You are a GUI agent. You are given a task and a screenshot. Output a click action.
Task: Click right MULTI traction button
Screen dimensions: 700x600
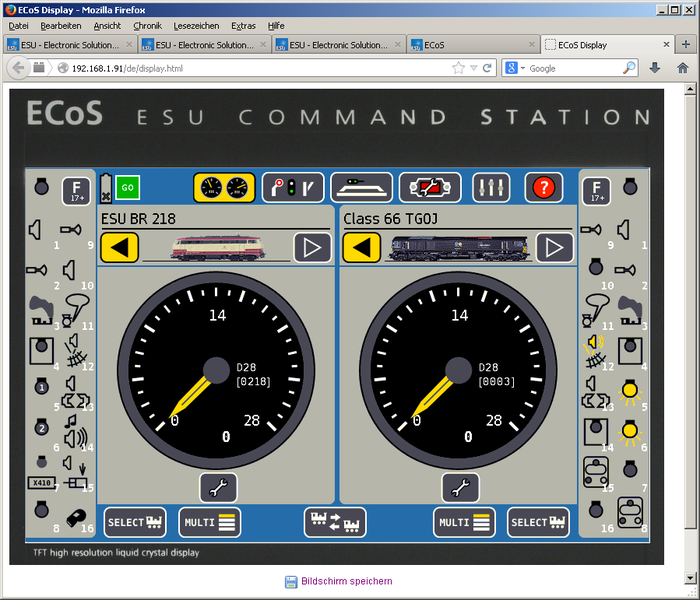(464, 522)
